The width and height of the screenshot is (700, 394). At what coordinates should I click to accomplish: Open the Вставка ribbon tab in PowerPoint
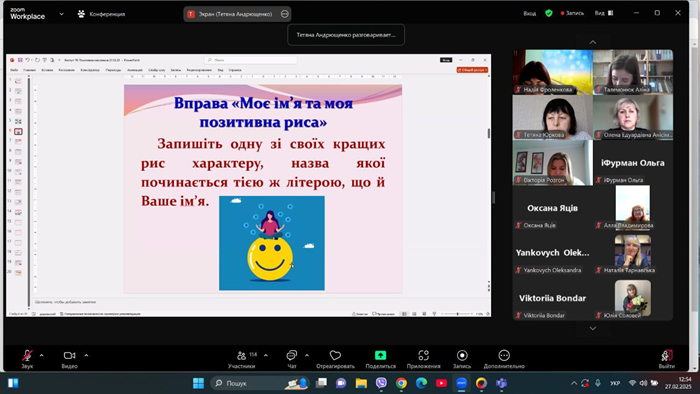pos(47,70)
